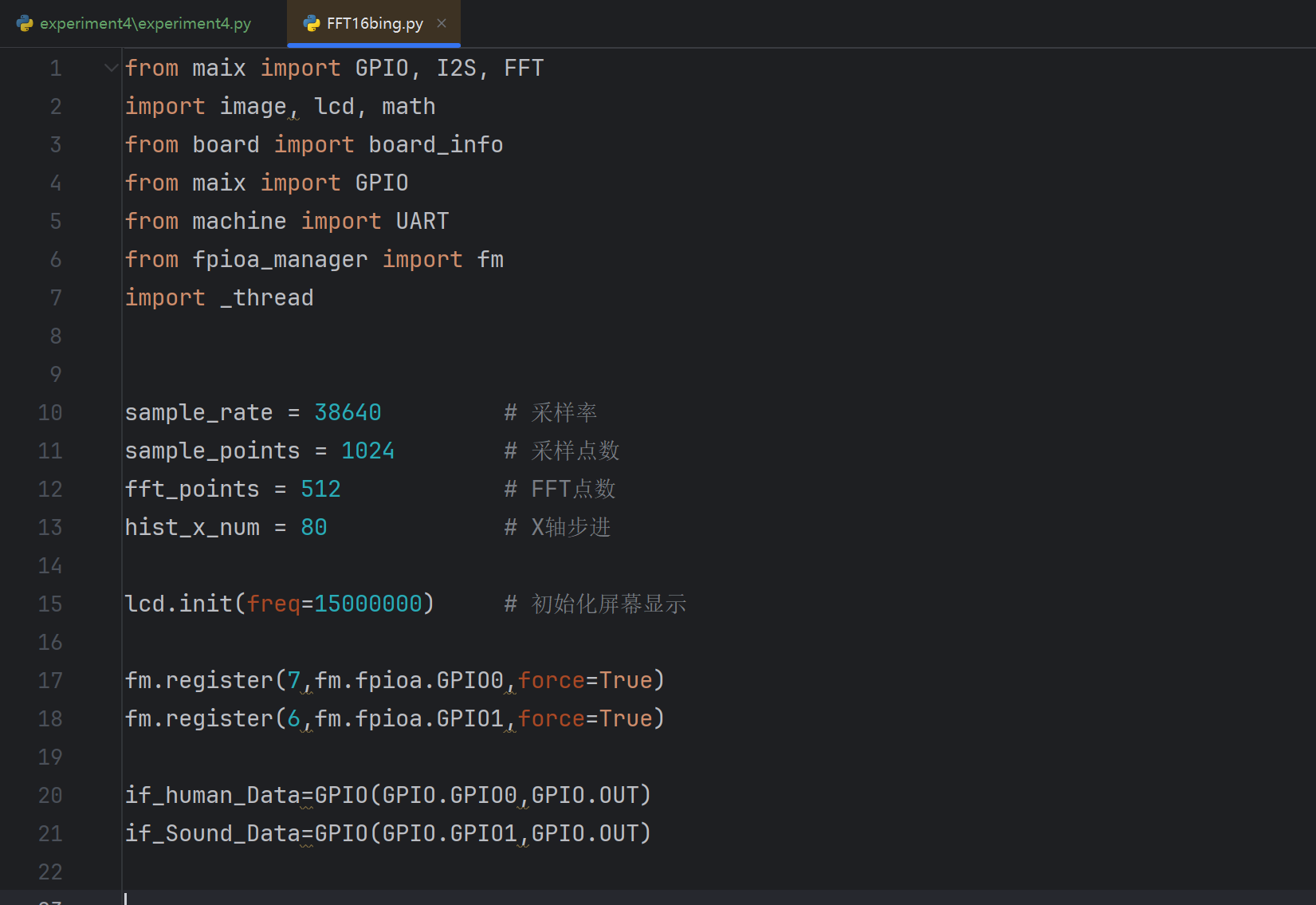Close the FFT16bing.py tab
The width and height of the screenshot is (1316, 905).
(442, 23)
